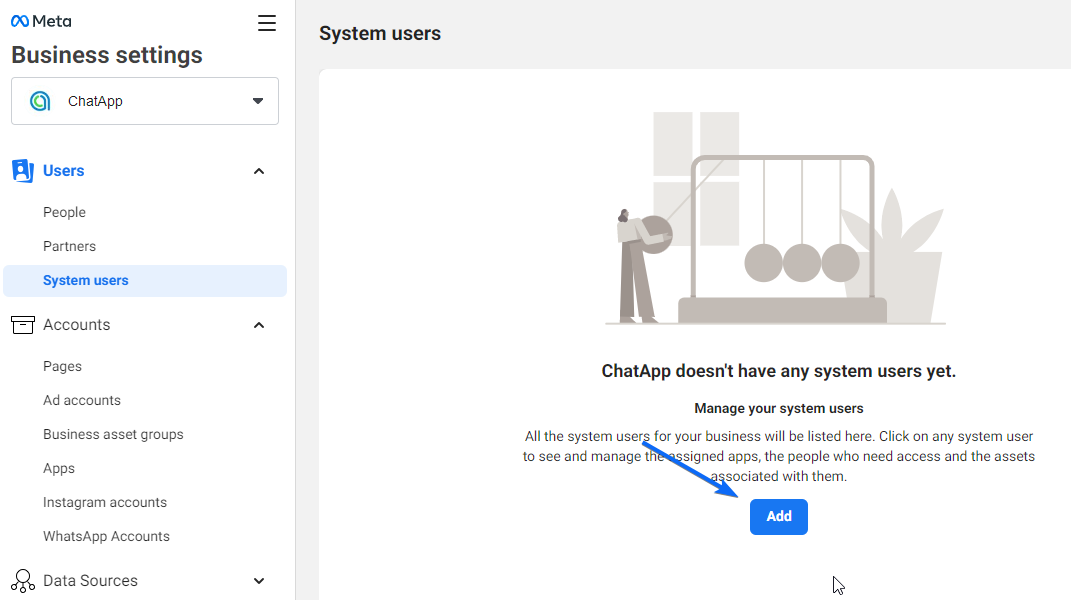Collapse the Accounts section
The image size is (1071, 600).
point(259,324)
